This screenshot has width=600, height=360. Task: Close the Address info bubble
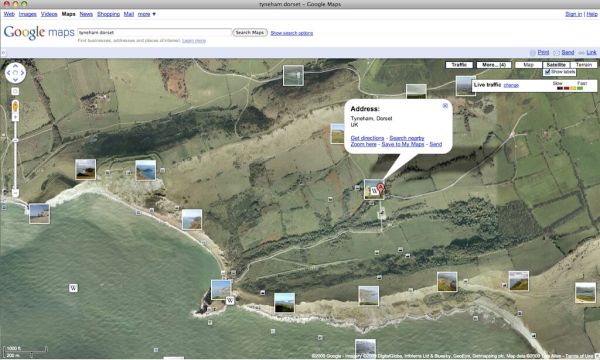445,106
